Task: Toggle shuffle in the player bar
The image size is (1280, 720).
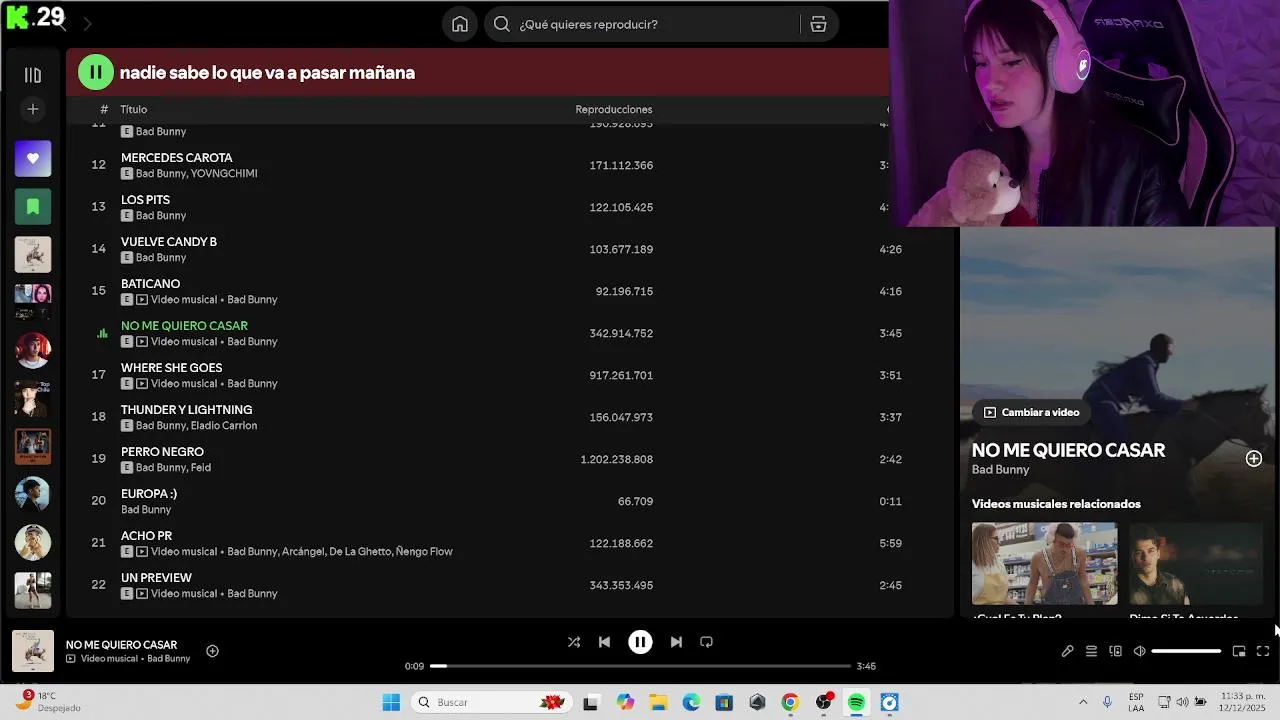Action: (574, 642)
